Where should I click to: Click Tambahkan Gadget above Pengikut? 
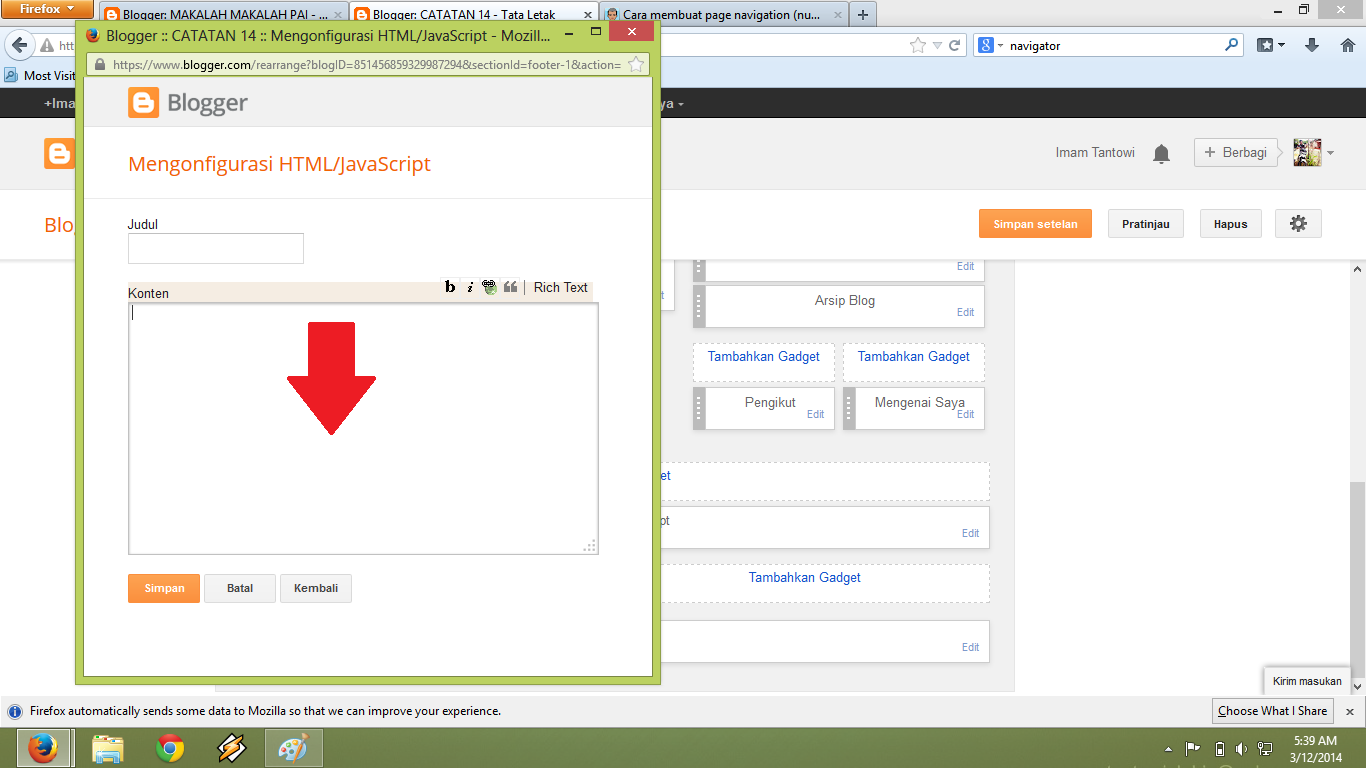tap(764, 356)
